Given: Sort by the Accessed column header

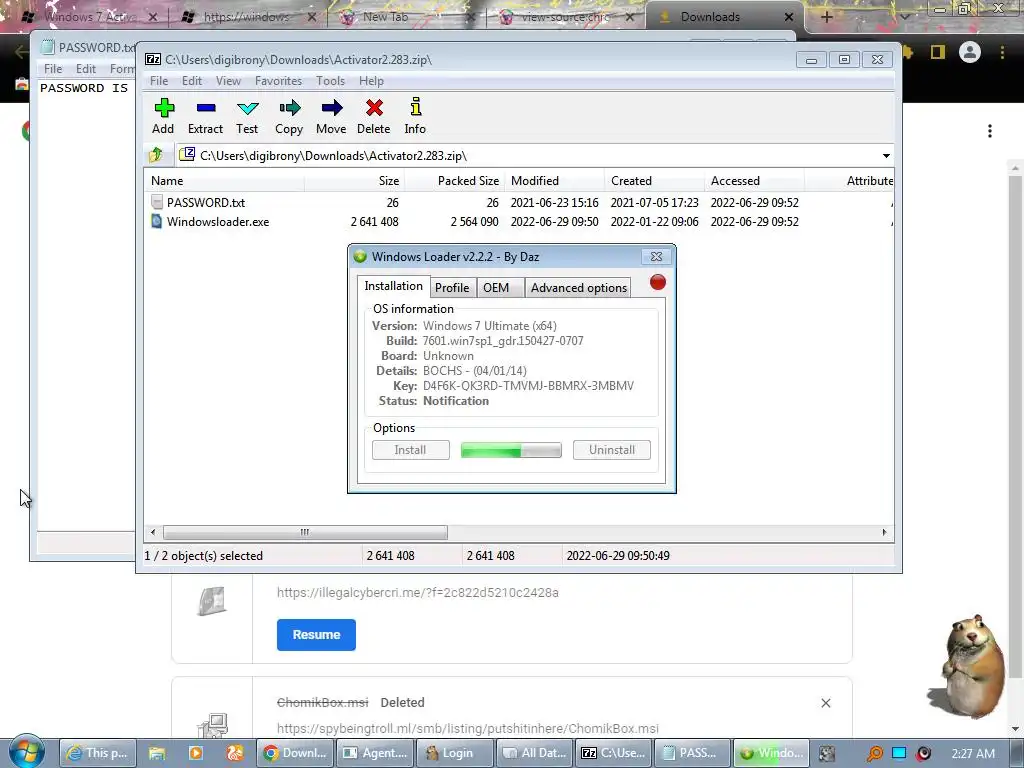Looking at the screenshot, I should pos(754,181).
